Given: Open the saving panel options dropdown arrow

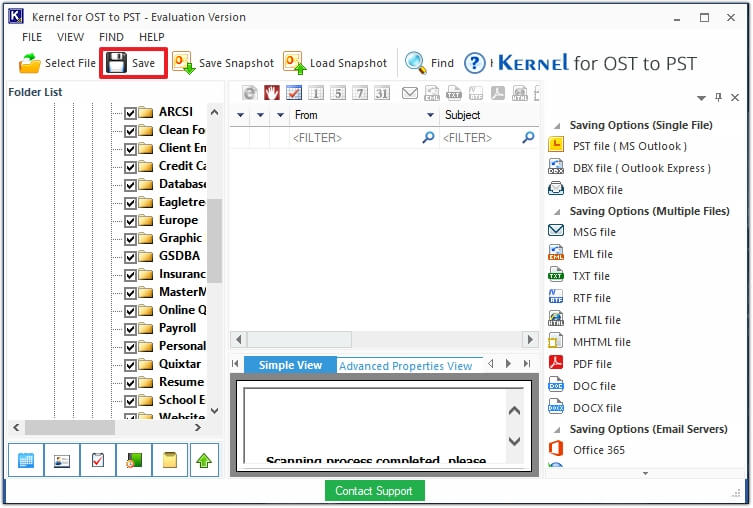Looking at the screenshot, I should pos(701,98).
